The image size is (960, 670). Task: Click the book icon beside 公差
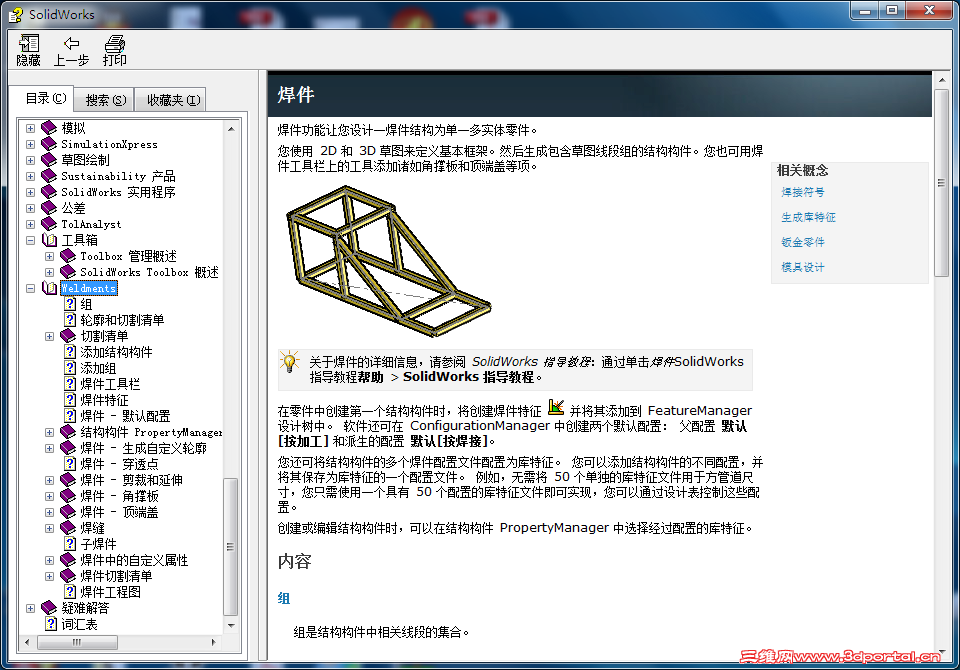click(49, 208)
